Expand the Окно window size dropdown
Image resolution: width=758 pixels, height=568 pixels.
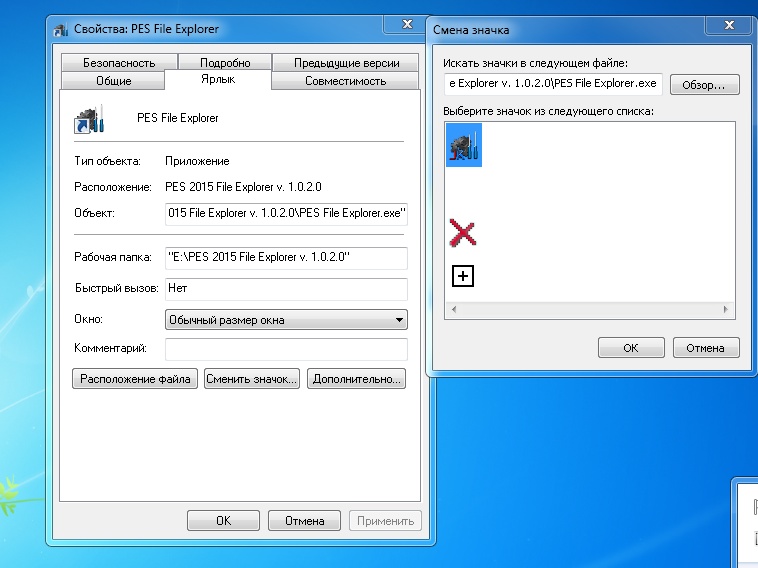[x=286, y=320]
